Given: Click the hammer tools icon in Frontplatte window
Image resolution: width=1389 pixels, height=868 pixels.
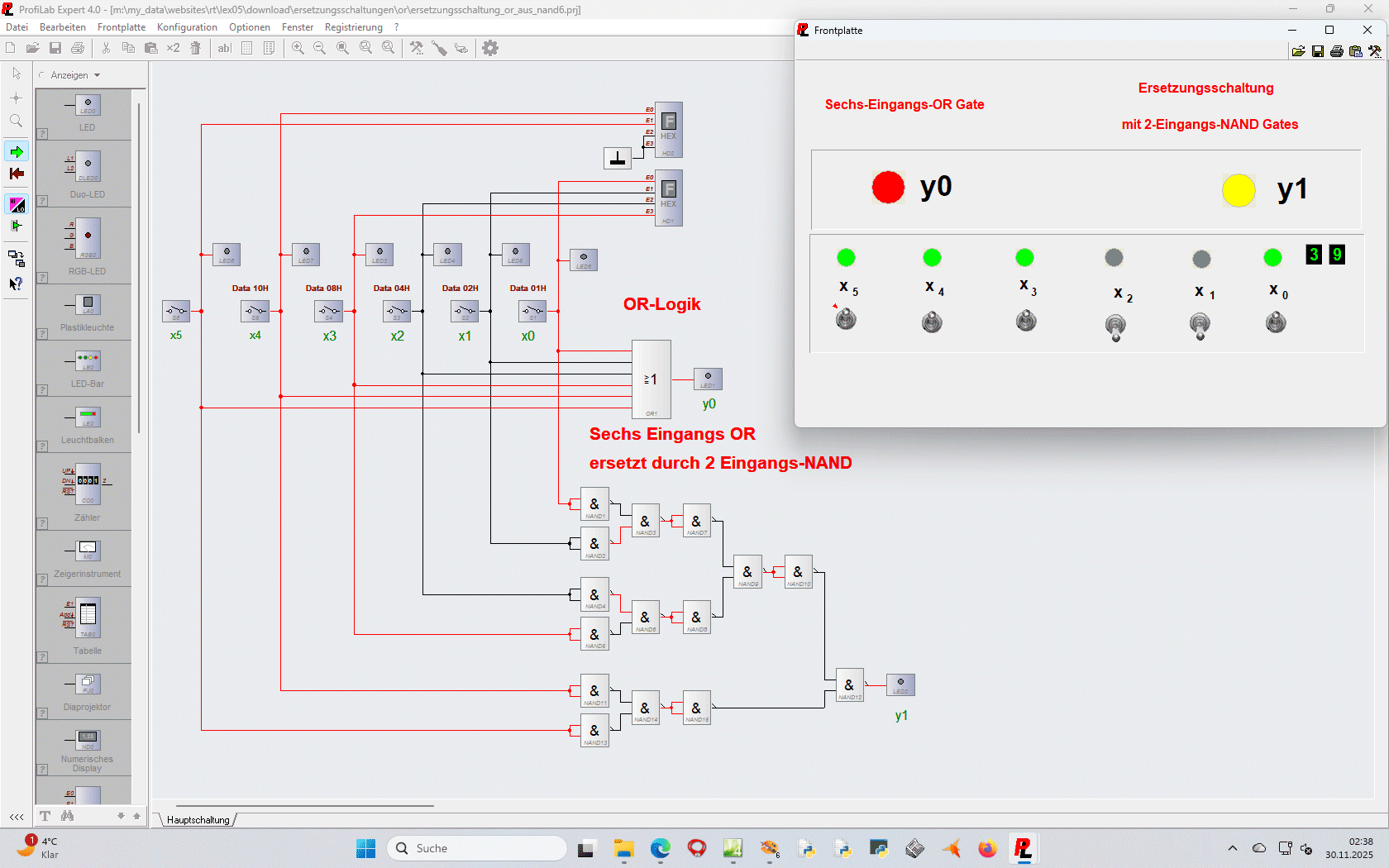Looking at the screenshot, I should click(1375, 51).
